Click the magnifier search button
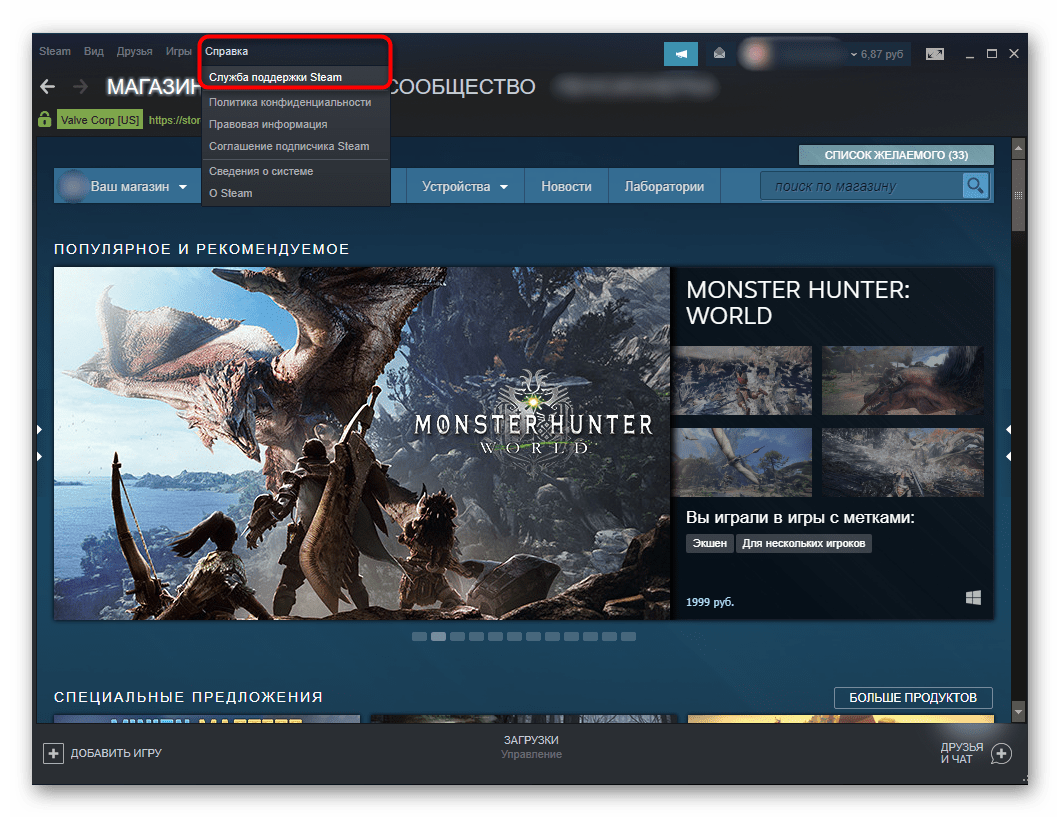This screenshot has height=817, width=1060. pyautogui.click(x=975, y=186)
